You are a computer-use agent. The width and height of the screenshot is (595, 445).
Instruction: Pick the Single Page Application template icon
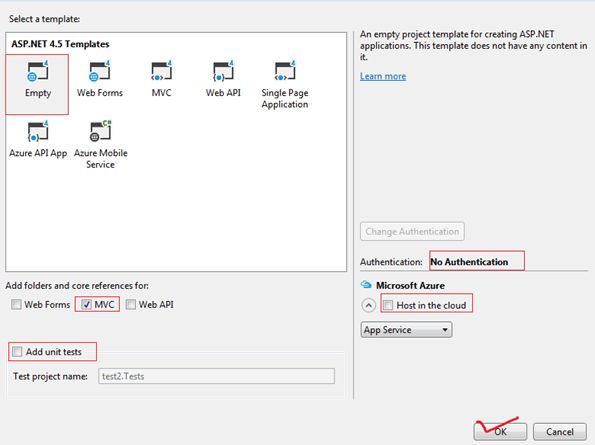pos(285,71)
